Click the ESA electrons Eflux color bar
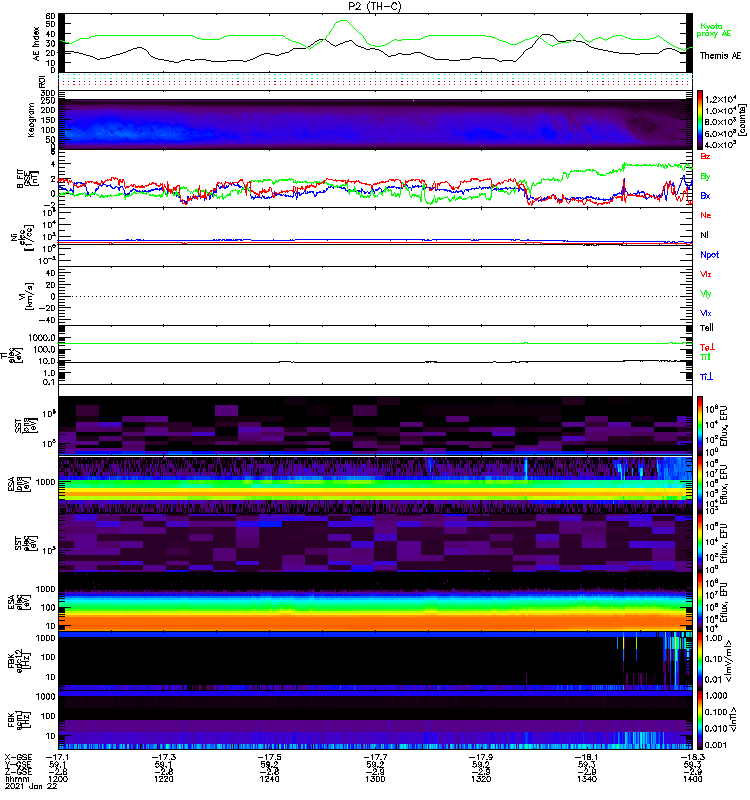 point(700,602)
